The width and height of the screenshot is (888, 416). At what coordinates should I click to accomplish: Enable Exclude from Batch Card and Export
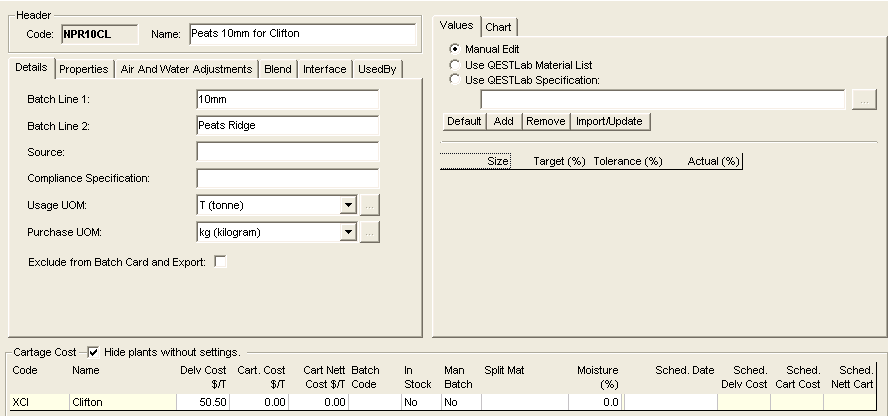click(220, 262)
